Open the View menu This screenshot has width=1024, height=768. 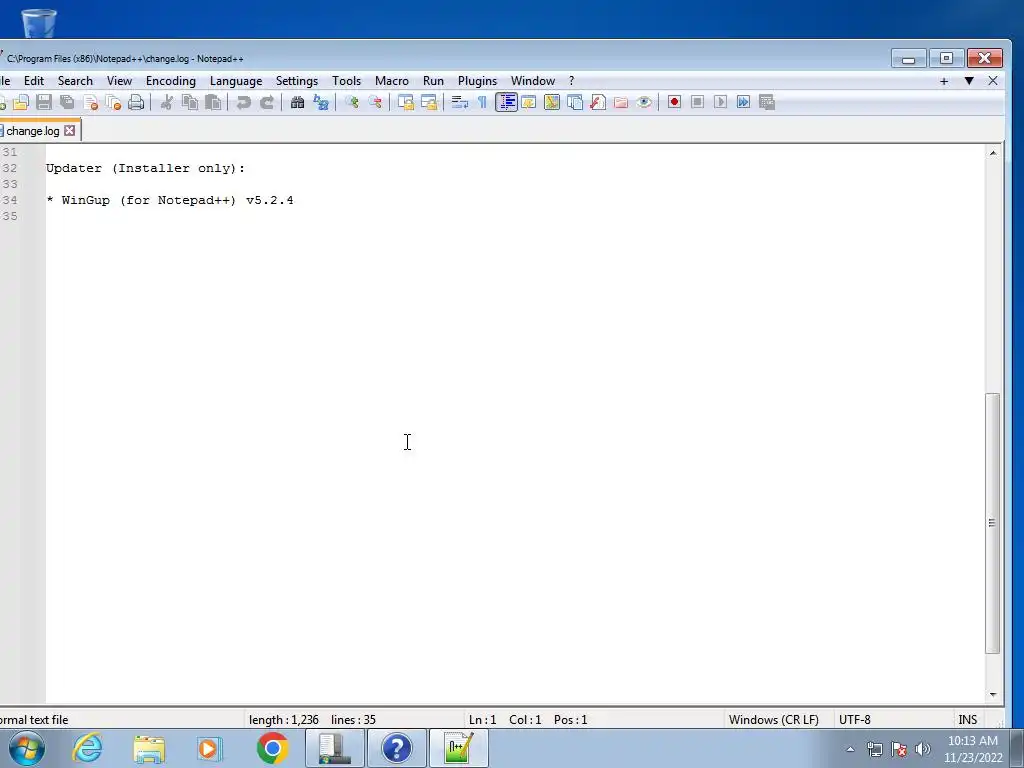click(120, 81)
